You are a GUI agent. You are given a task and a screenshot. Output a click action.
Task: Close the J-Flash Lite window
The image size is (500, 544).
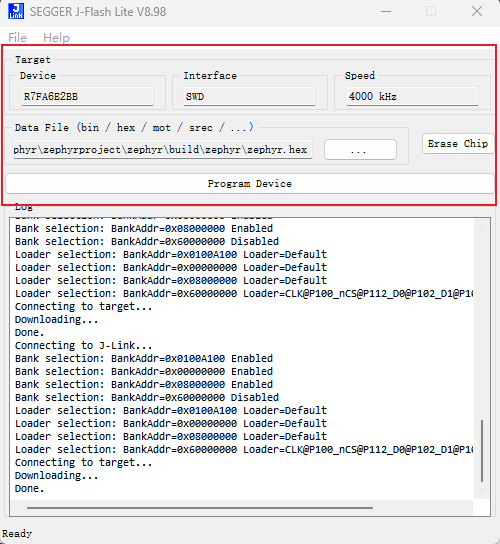pyautogui.click(x=477, y=11)
